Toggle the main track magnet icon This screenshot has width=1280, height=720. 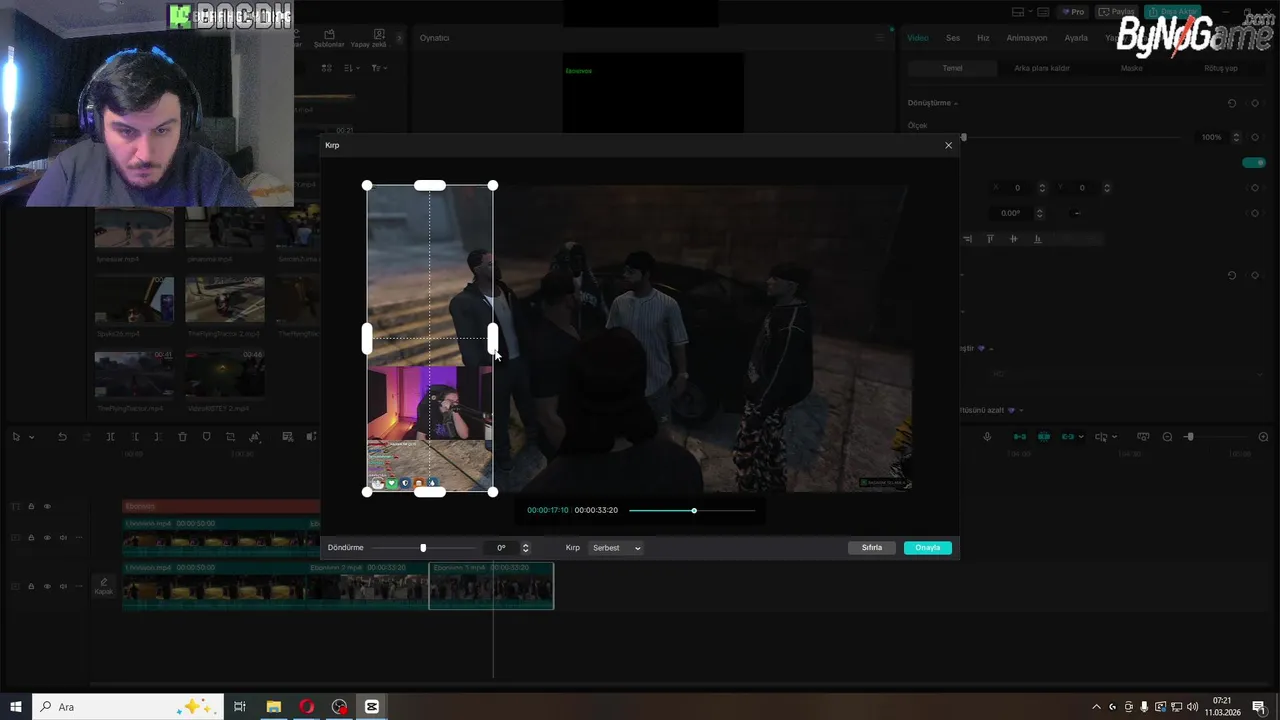[x=1020, y=437]
